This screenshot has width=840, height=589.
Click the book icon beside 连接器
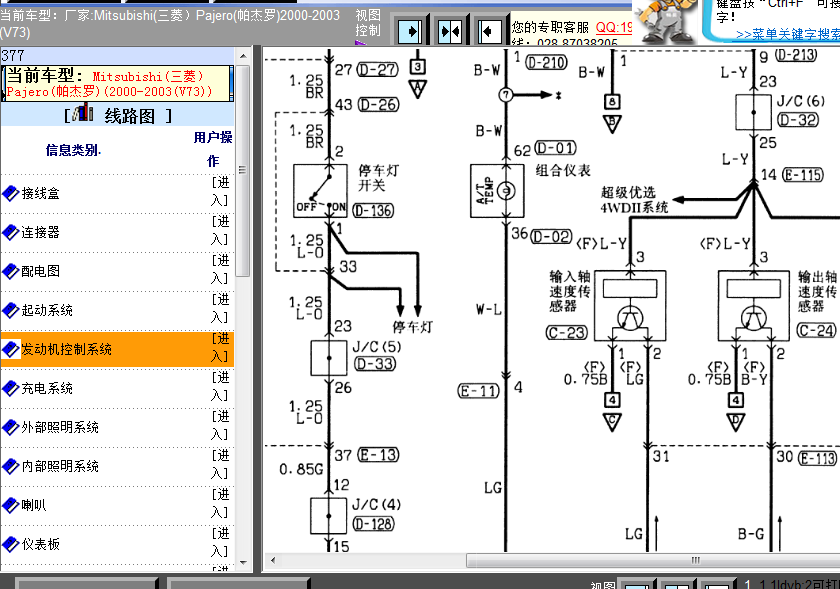[x=10, y=233]
